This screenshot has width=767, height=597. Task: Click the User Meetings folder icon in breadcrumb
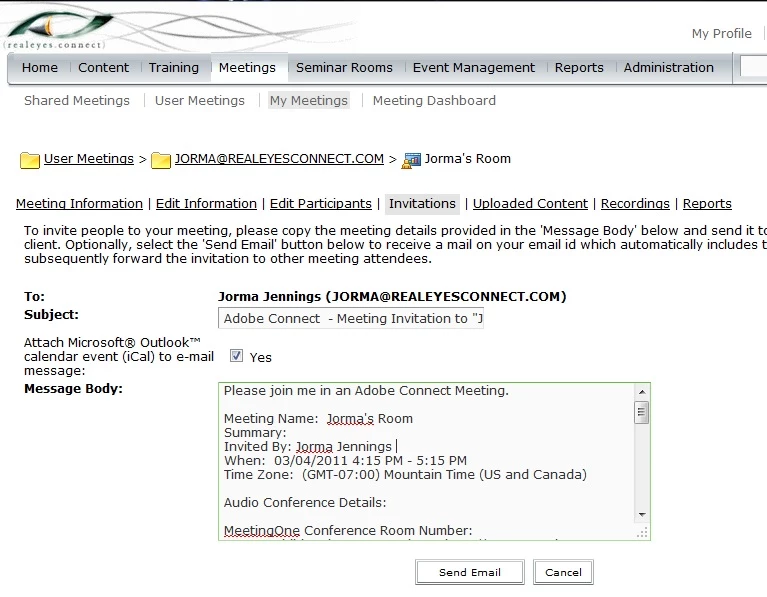click(30, 160)
